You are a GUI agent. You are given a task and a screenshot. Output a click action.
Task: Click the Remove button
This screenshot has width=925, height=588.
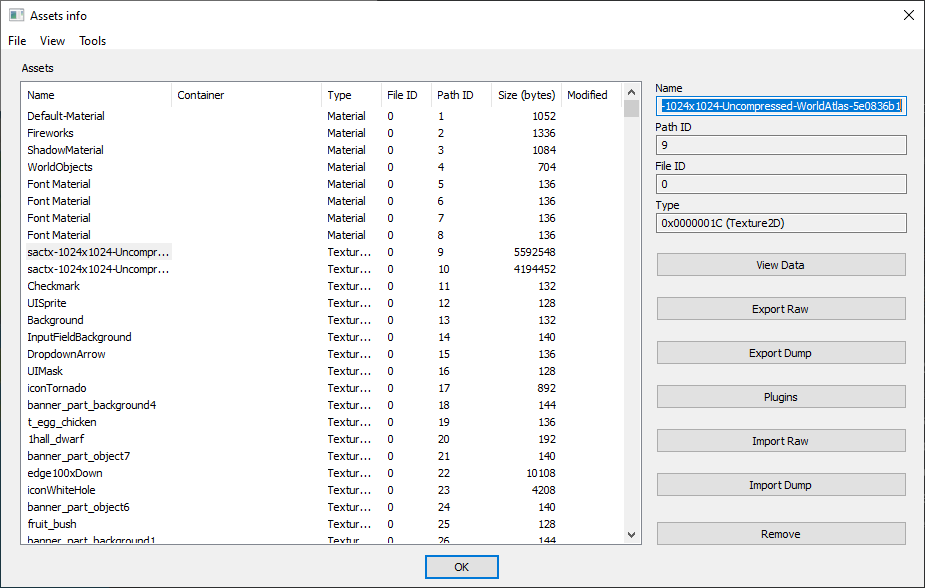click(780, 534)
